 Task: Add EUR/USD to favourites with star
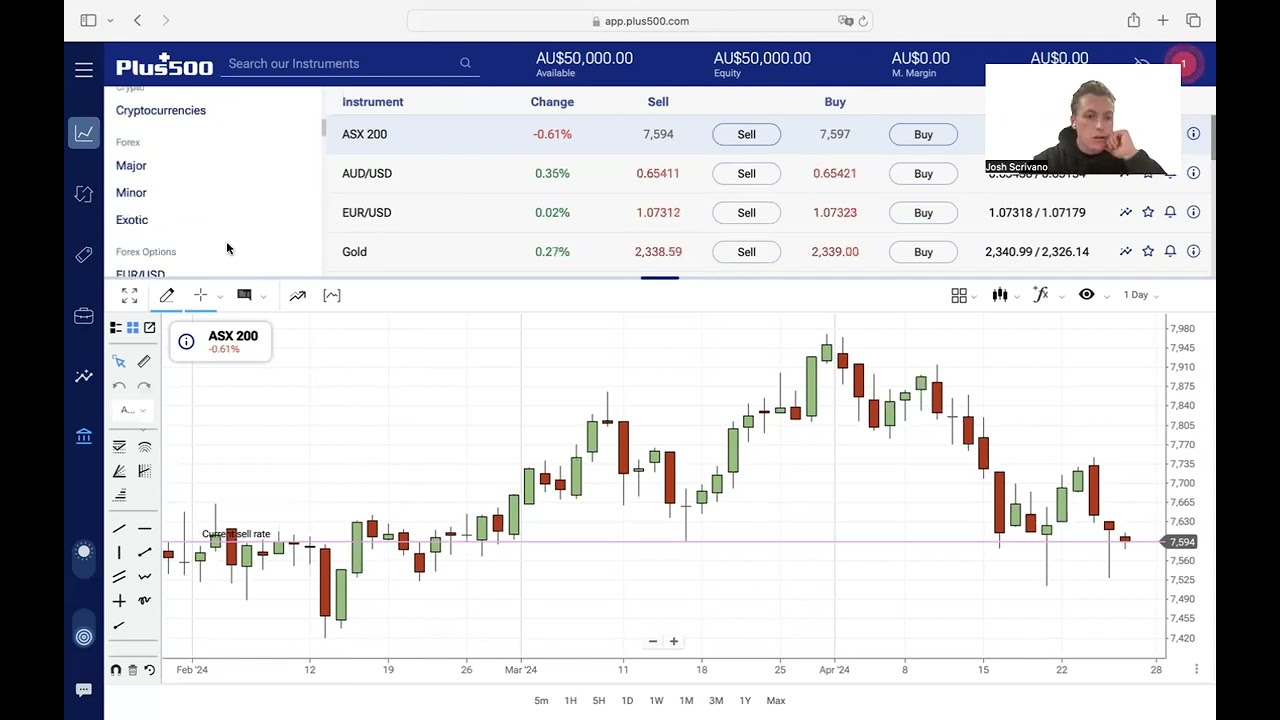tap(1148, 212)
